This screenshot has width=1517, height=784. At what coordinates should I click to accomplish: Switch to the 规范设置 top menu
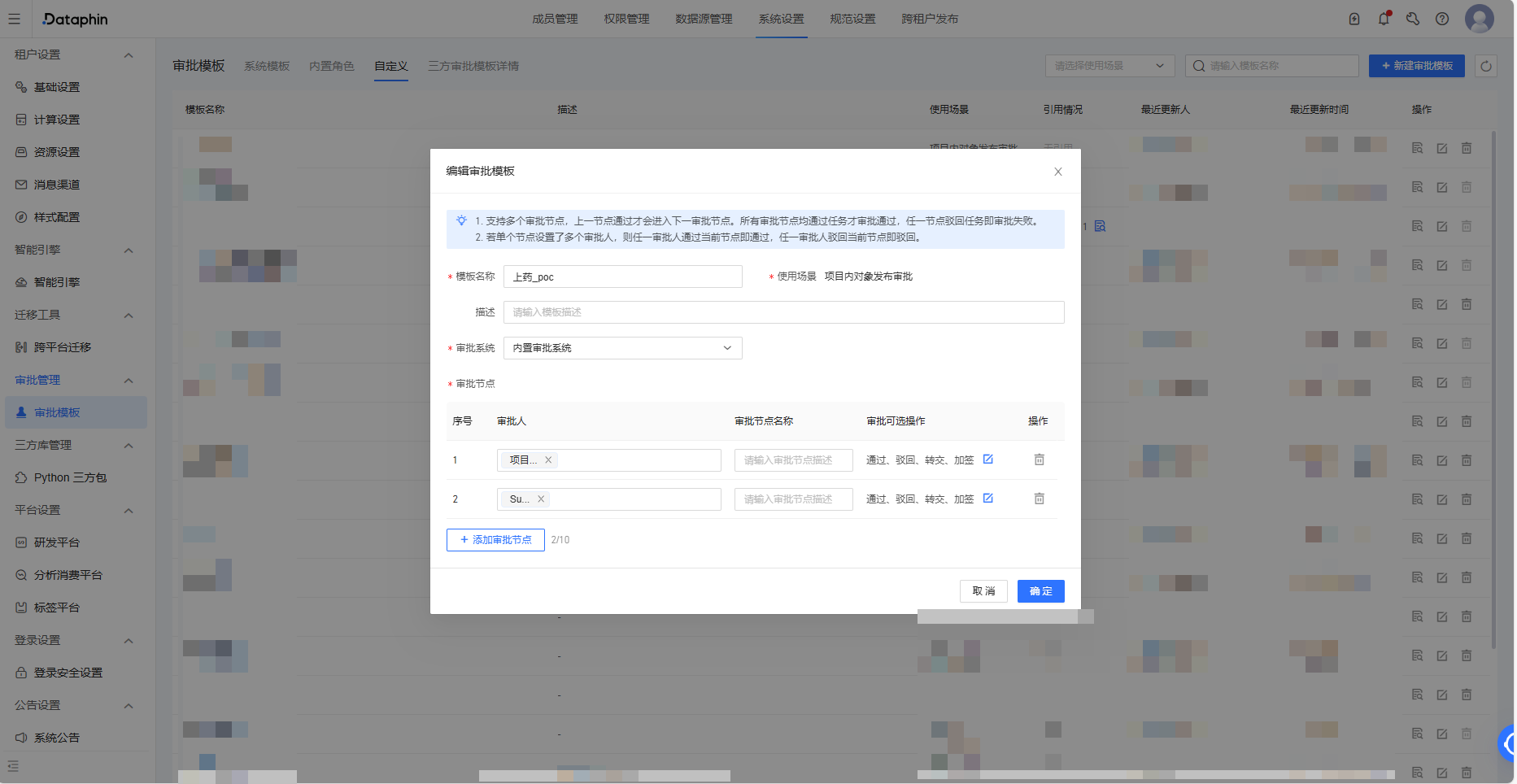tap(852, 19)
